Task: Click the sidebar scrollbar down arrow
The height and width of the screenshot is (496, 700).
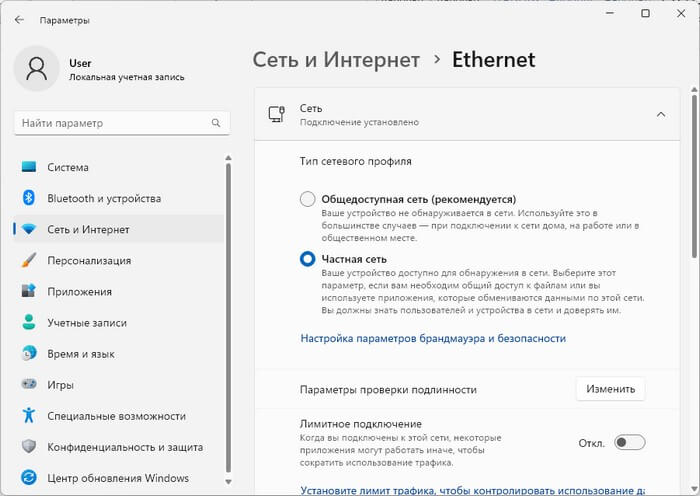Action: [228, 482]
